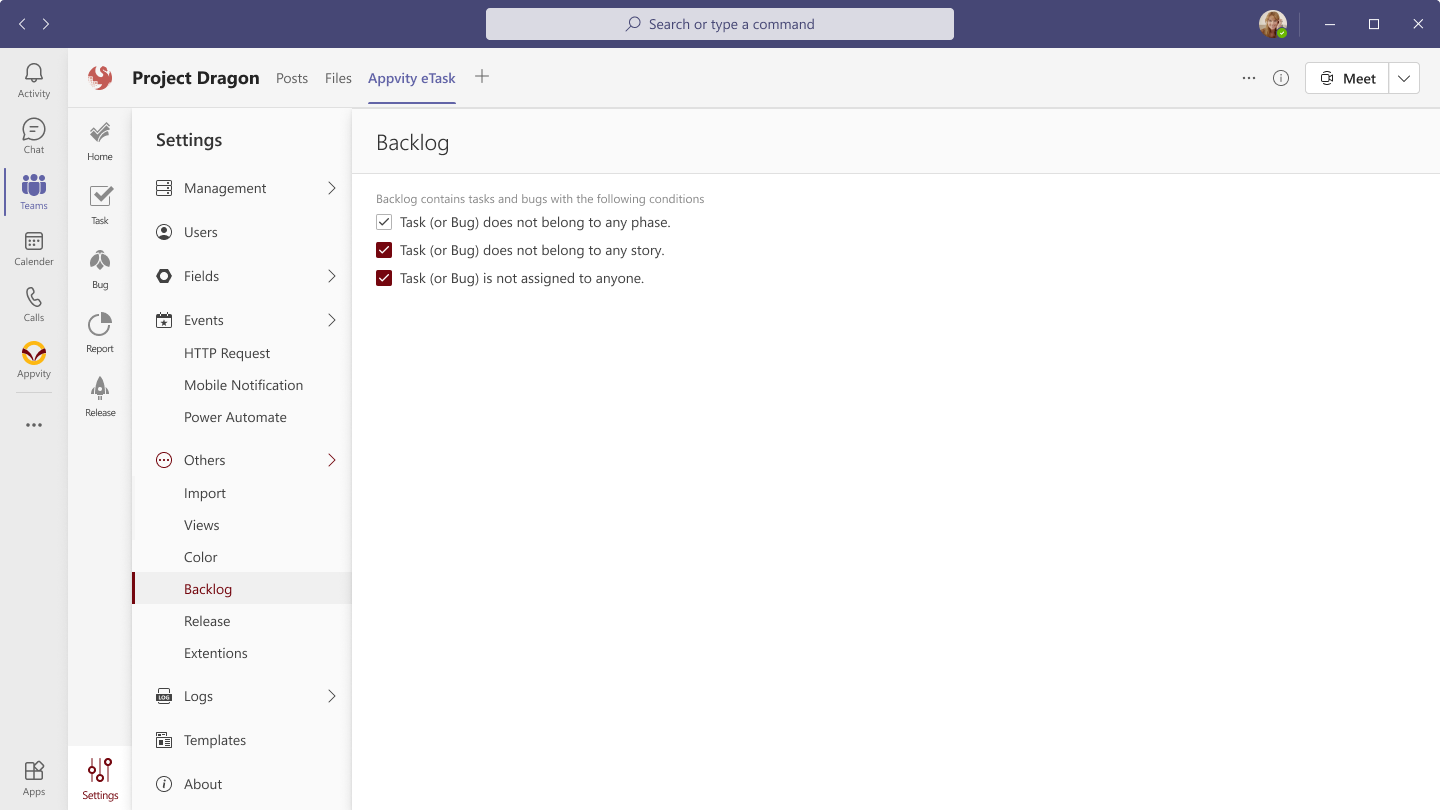Expand the Management settings section
The height and width of the screenshot is (810, 1440).
332,188
